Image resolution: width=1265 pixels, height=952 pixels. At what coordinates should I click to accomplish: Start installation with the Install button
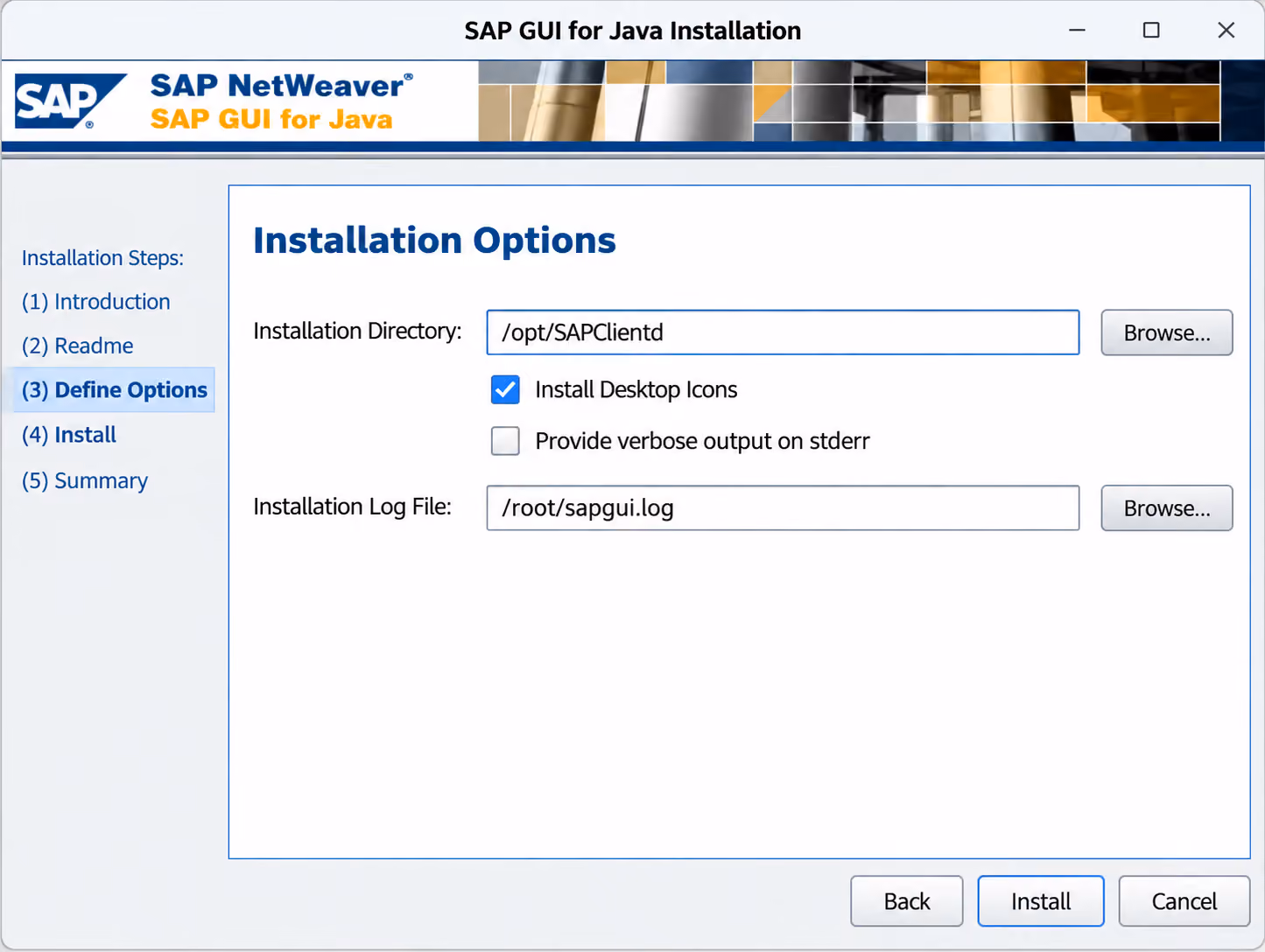click(x=1040, y=901)
